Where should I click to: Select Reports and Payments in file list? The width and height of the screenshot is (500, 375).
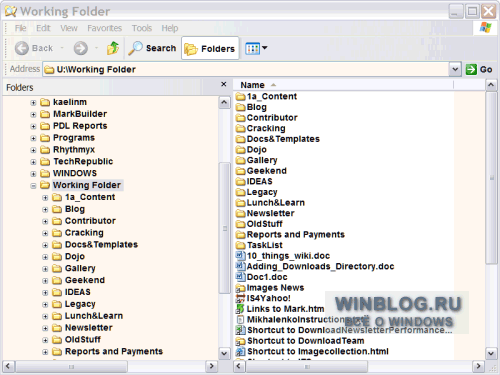(295, 235)
